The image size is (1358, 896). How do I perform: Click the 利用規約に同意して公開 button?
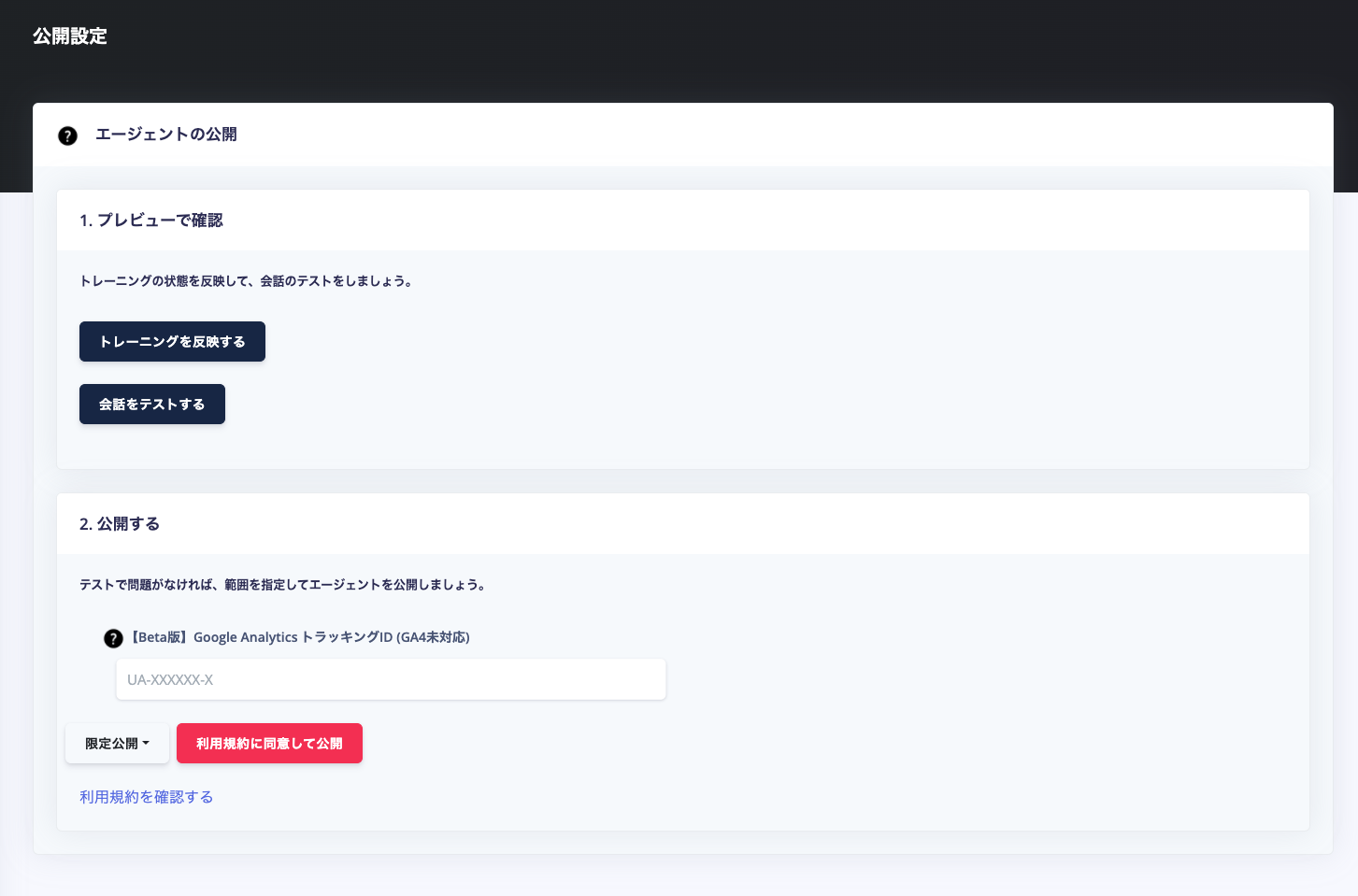[x=269, y=743]
